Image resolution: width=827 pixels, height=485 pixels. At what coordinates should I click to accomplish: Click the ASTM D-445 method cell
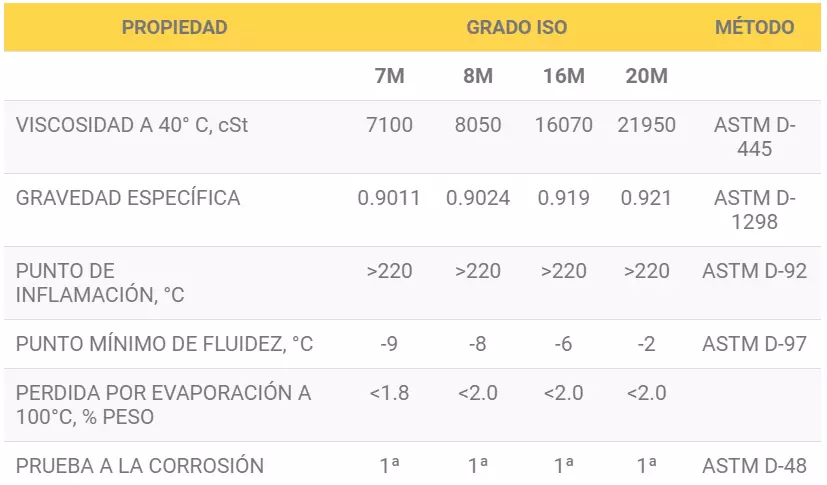click(x=754, y=137)
